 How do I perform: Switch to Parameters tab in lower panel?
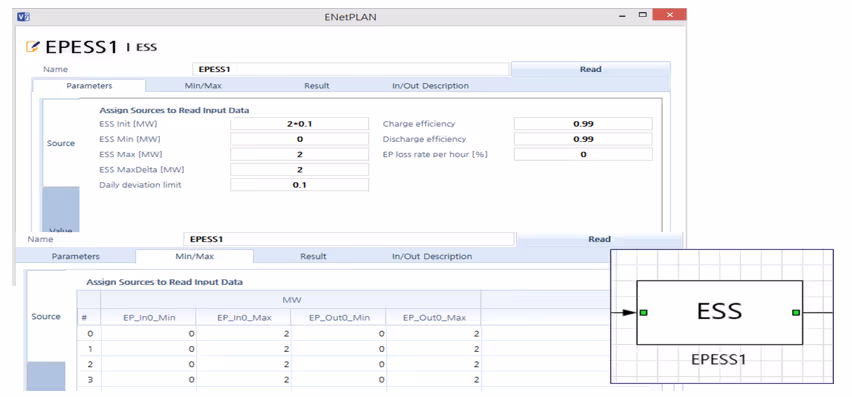pyautogui.click(x=76, y=256)
